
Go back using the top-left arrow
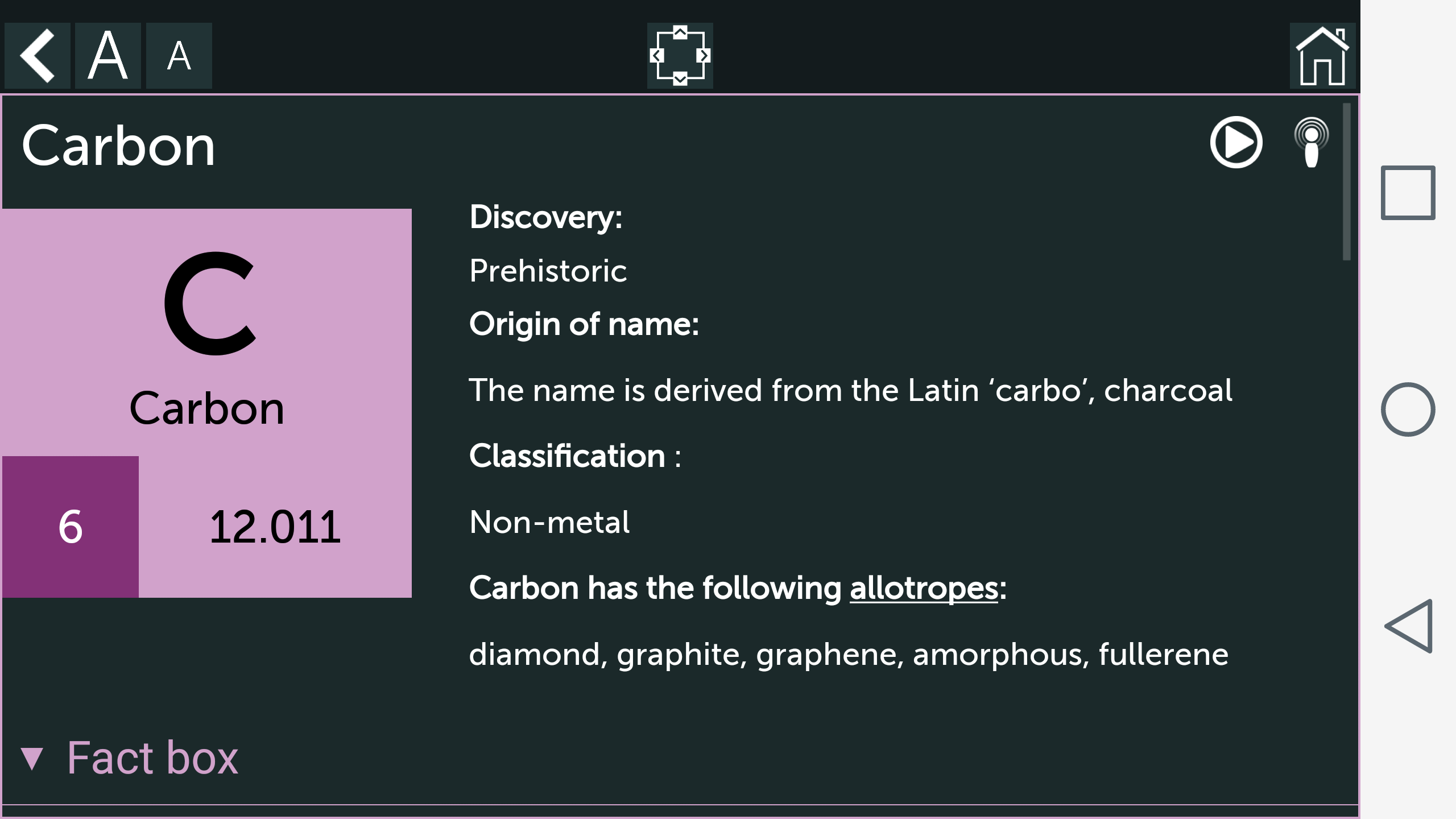point(37,56)
